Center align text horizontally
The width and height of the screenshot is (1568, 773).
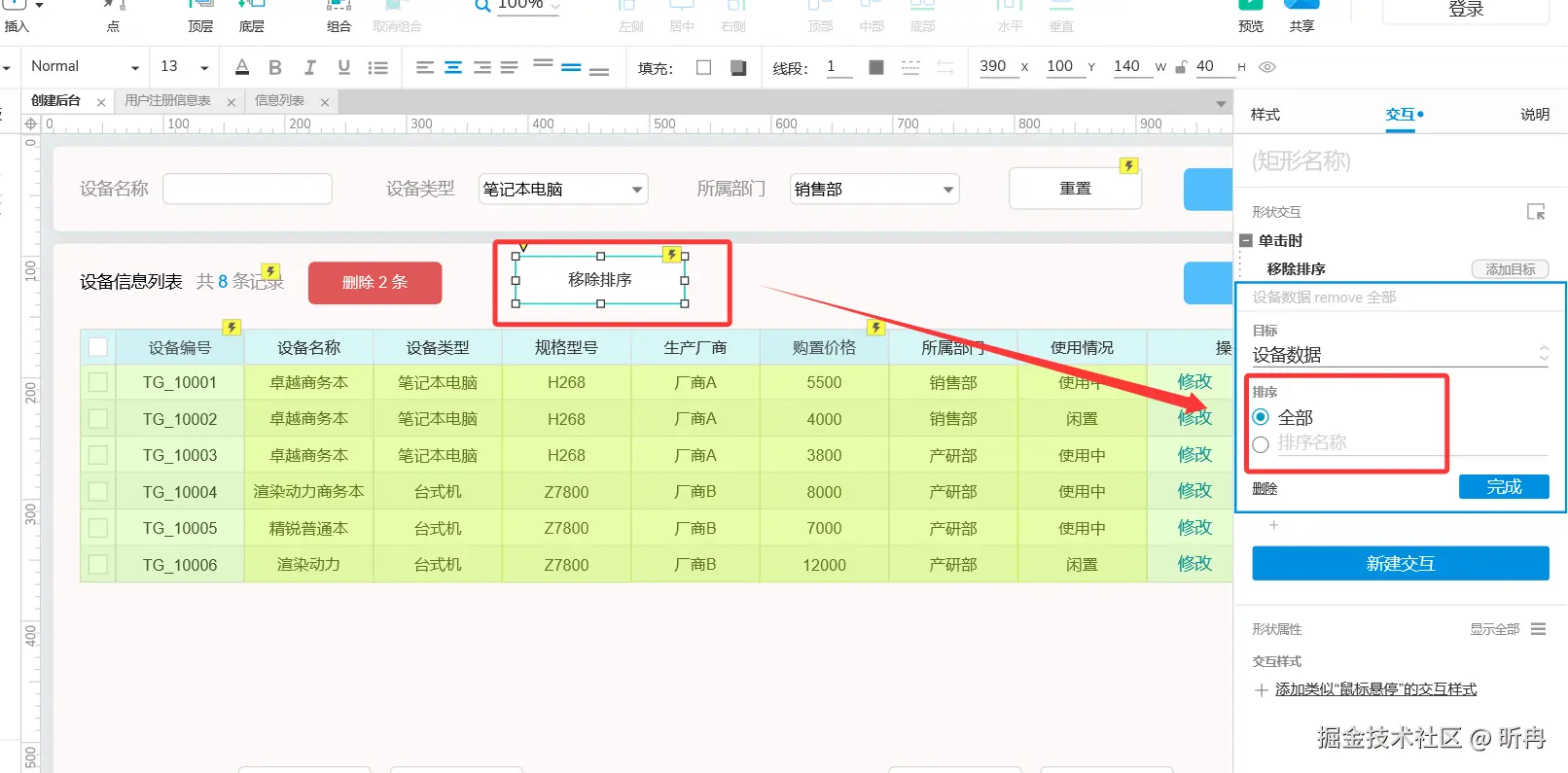pos(453,67)
